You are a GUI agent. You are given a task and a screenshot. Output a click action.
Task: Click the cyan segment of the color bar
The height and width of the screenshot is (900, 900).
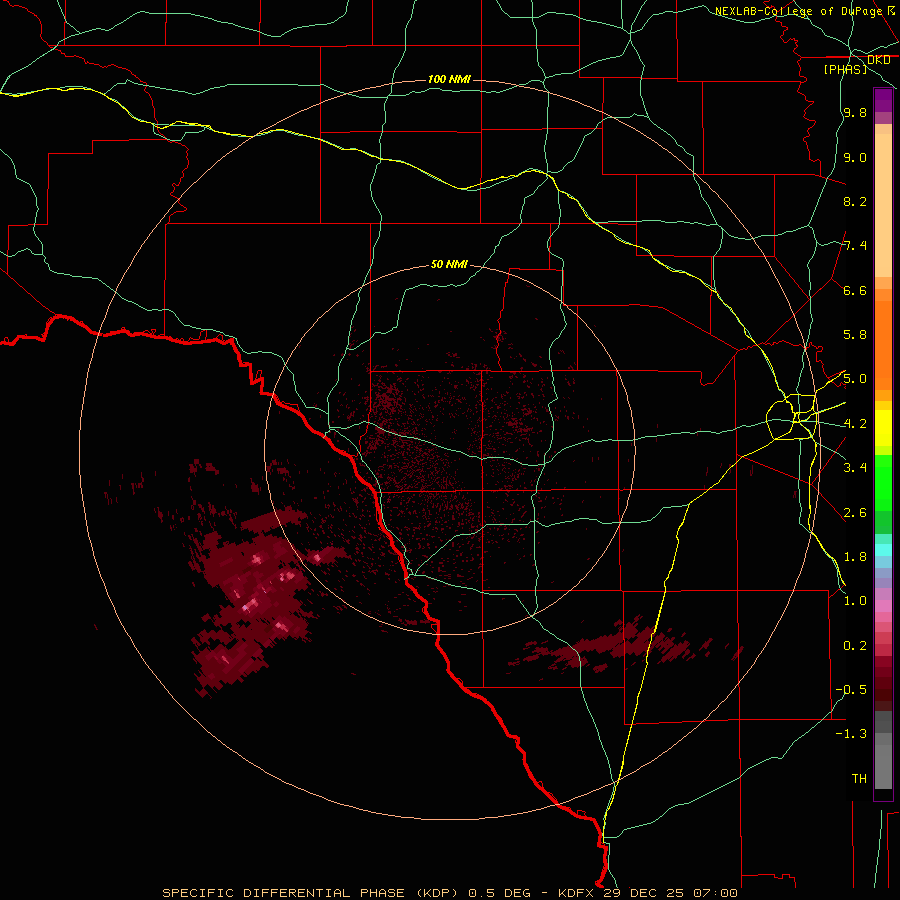coord(883,550)
